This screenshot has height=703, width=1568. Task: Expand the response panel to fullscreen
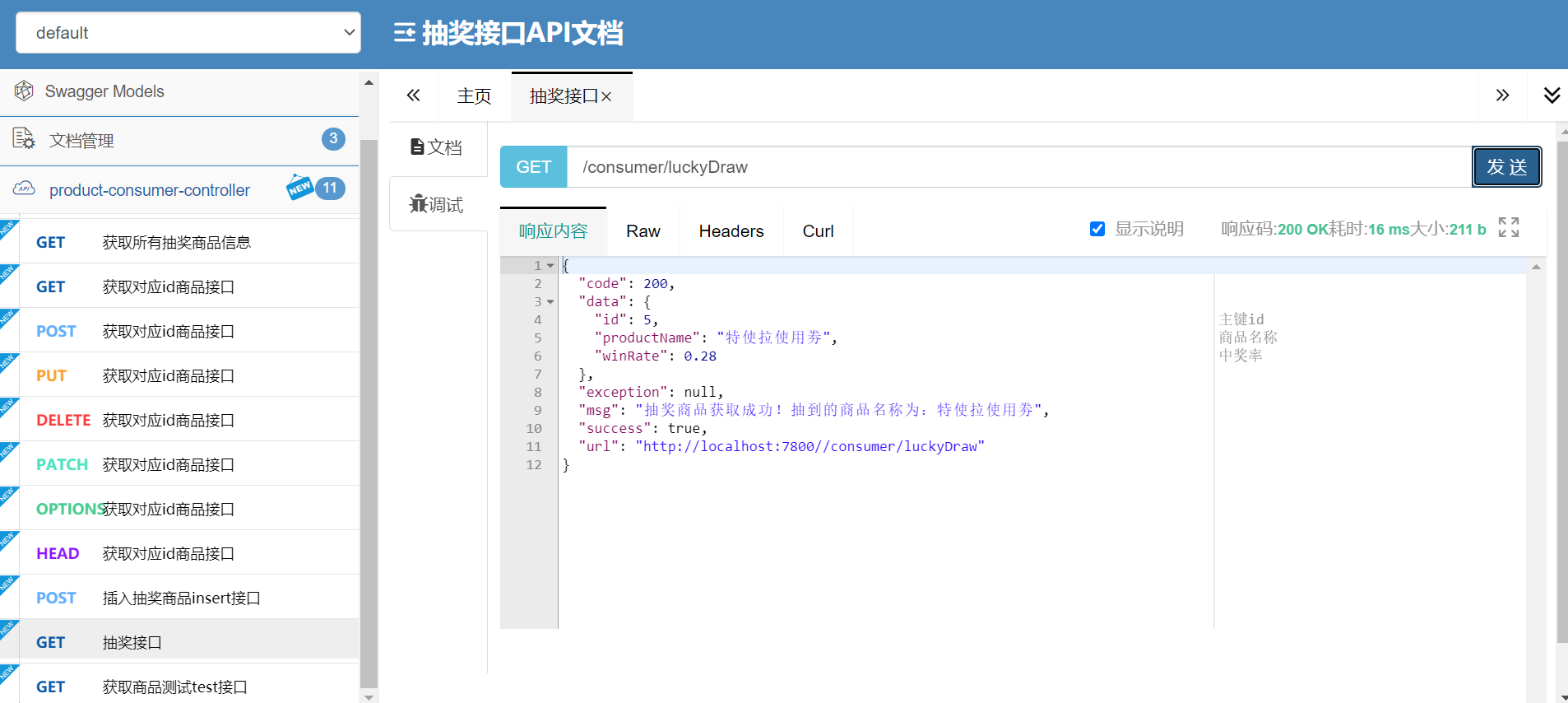[1508, 228]
